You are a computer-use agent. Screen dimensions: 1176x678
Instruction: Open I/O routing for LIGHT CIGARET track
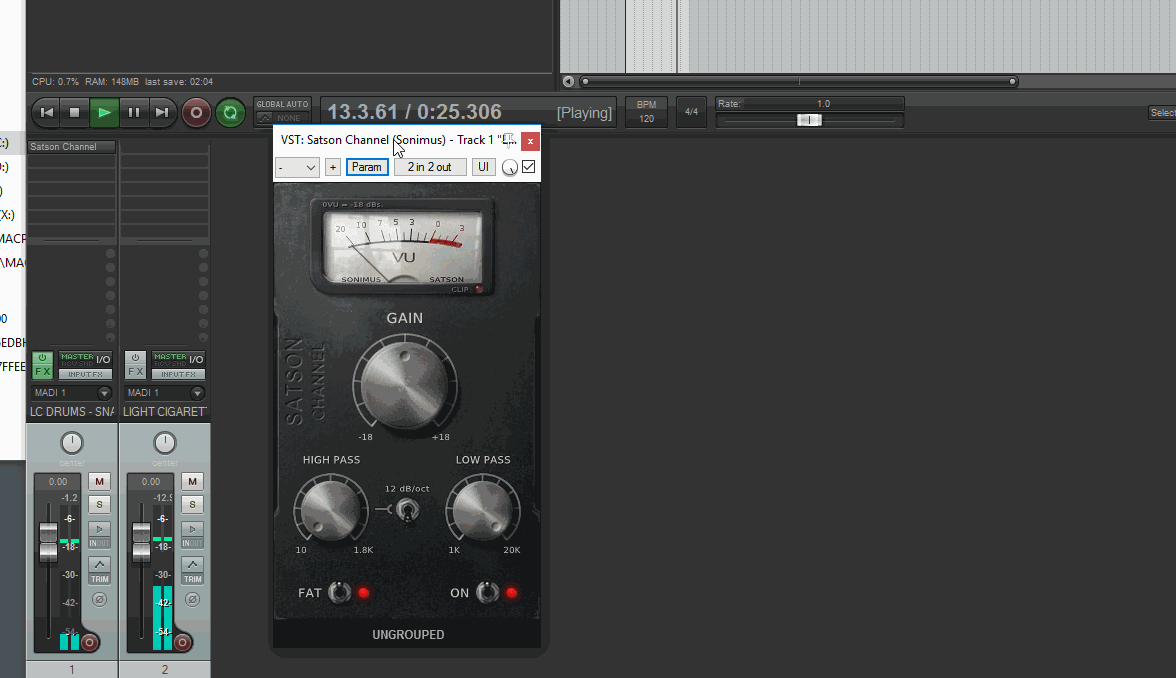pos(196,359)
